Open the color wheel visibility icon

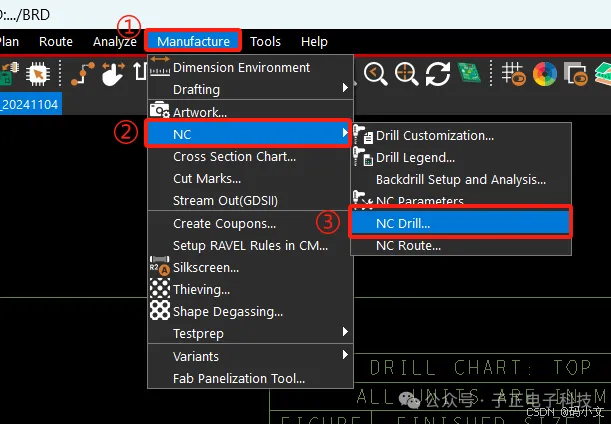coord(545,74)
